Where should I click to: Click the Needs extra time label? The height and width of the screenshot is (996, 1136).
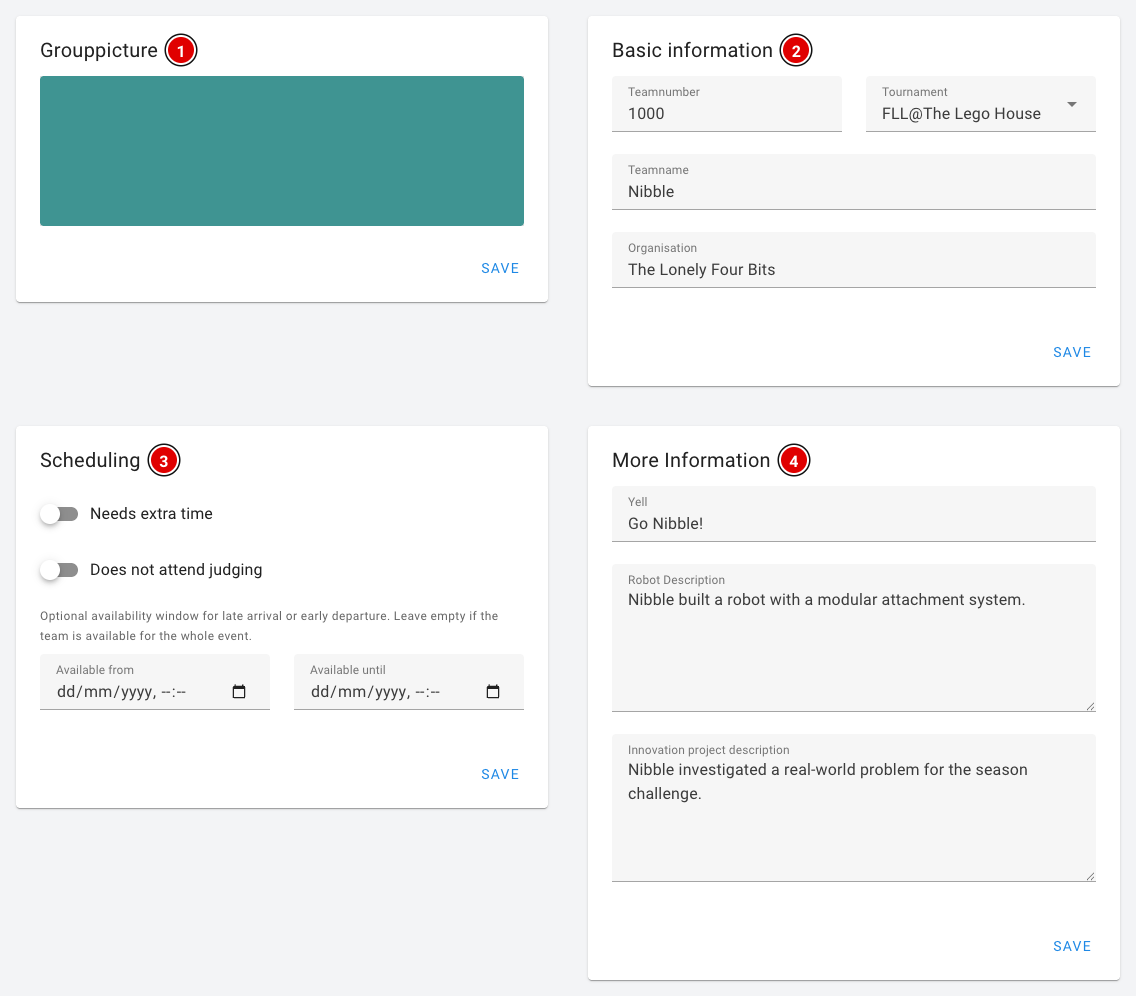[151, 514]
